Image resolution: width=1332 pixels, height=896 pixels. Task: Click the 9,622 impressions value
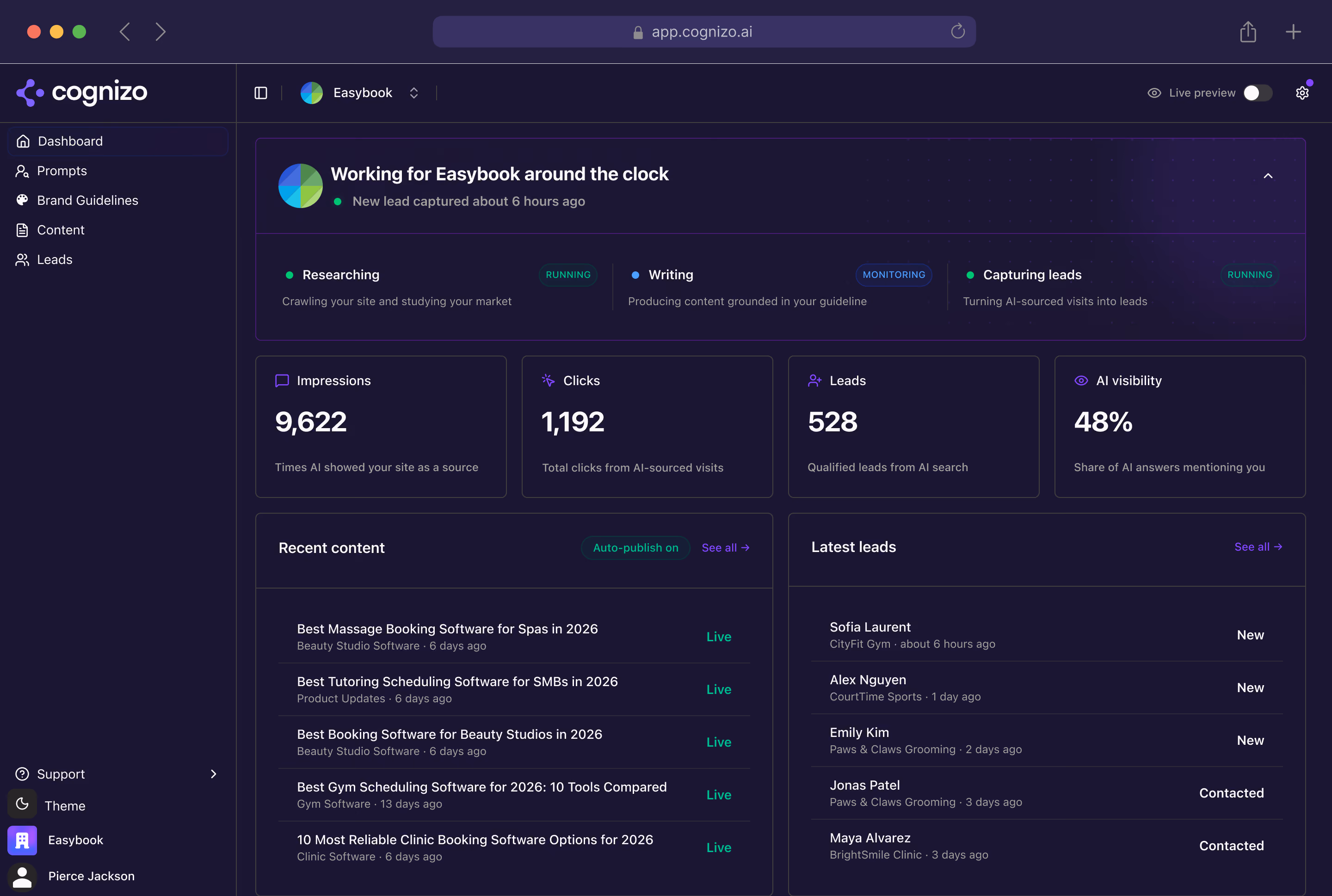point(311,423)
